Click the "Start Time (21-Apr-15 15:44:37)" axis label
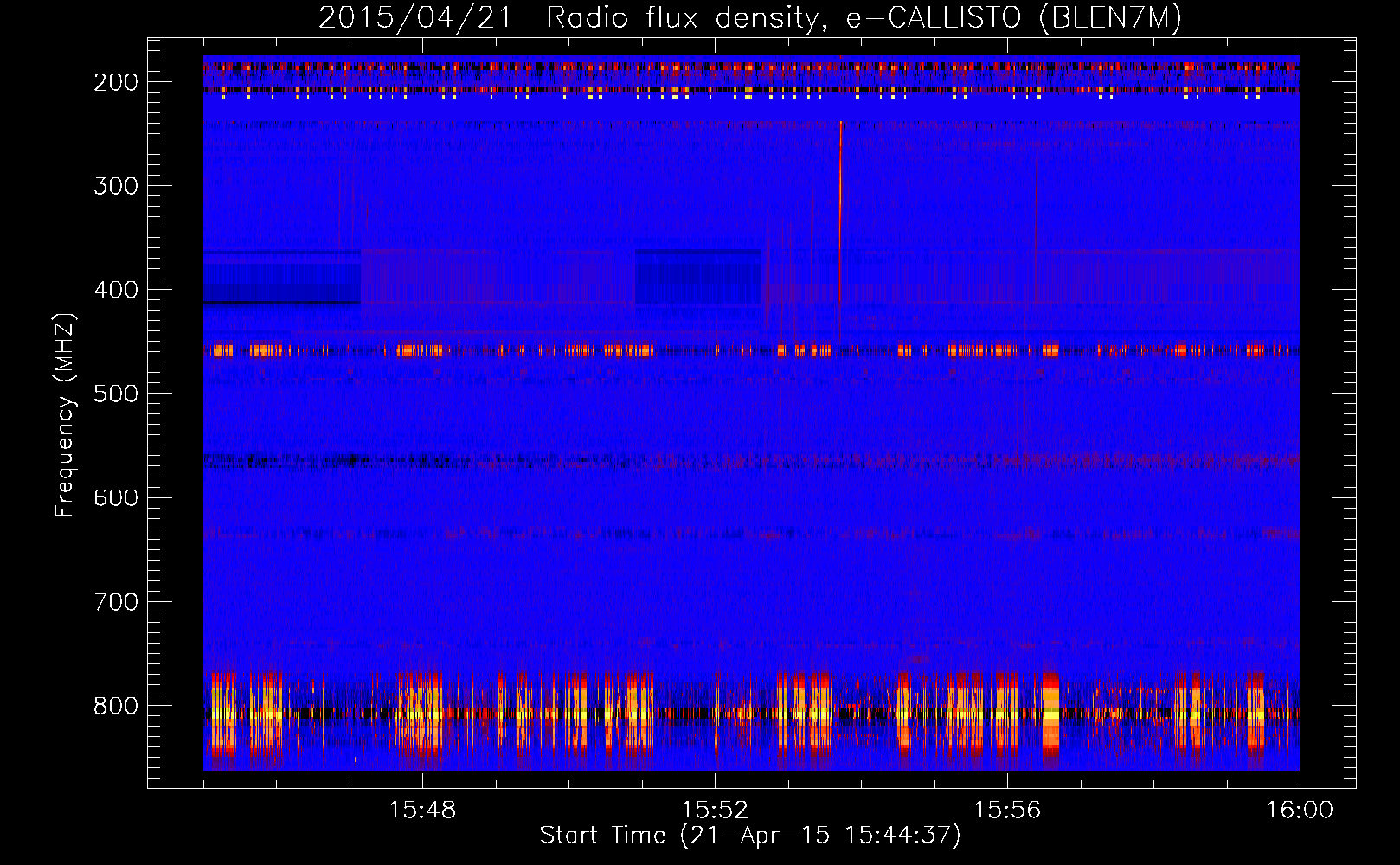Image resolution: width=1400 pixels, height=865 pixels. 750,836
